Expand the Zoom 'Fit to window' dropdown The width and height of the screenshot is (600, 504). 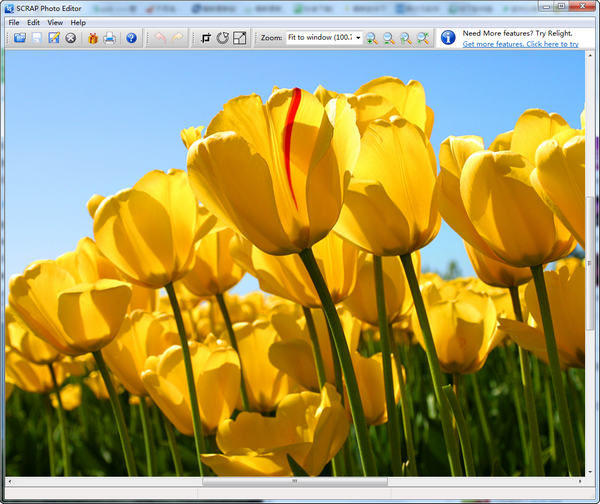pyautogui.click(x=357, y=38)
